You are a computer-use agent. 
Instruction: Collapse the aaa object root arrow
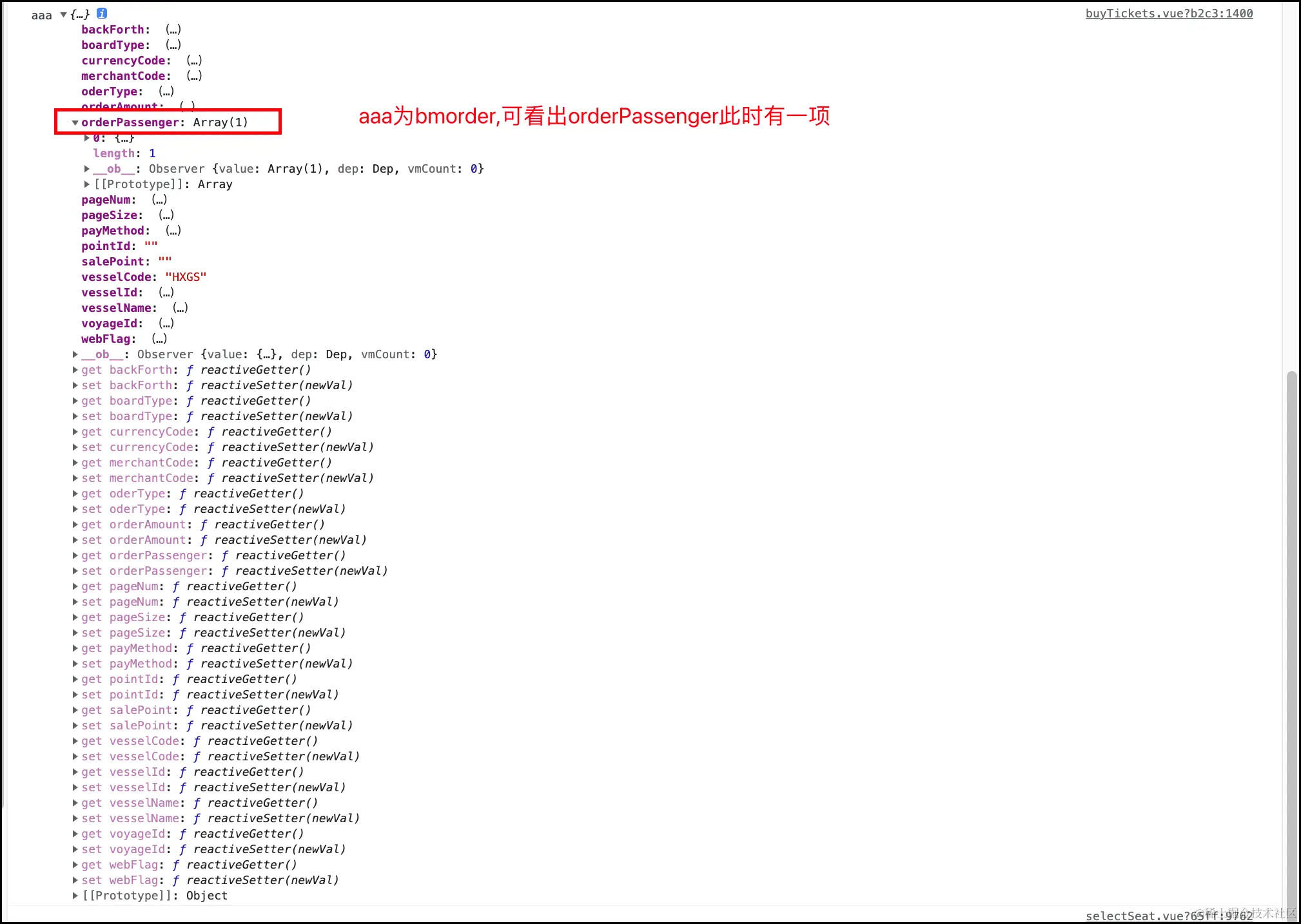point(64,14)
